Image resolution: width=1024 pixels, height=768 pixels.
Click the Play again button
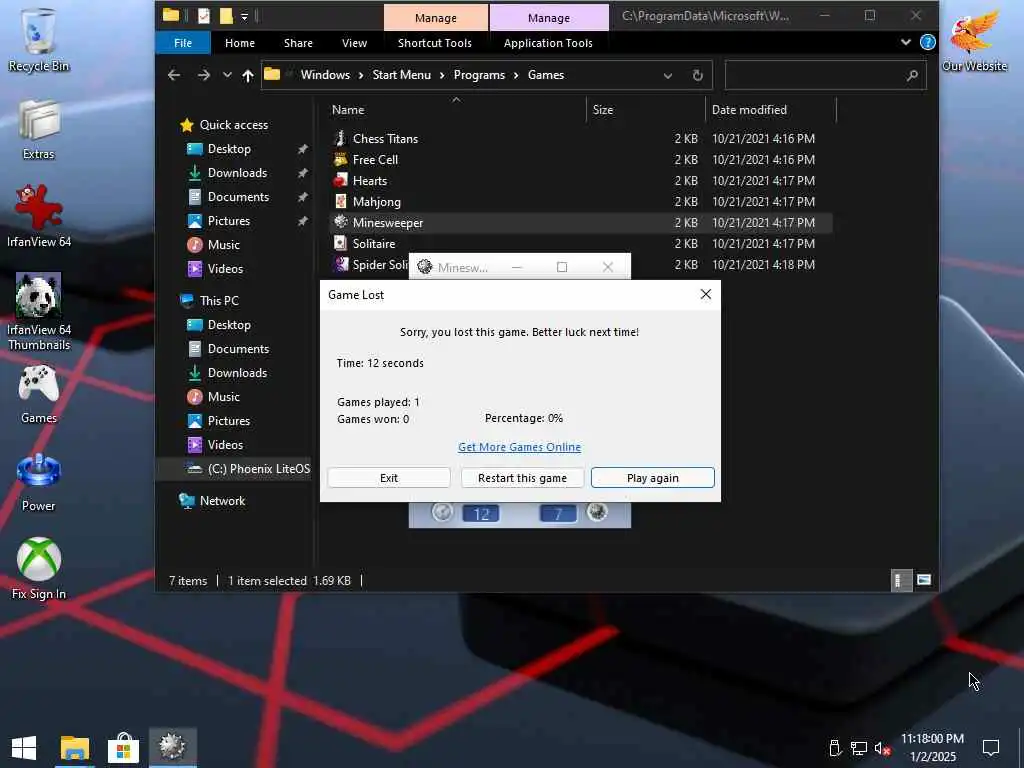(x=652, y=477)
